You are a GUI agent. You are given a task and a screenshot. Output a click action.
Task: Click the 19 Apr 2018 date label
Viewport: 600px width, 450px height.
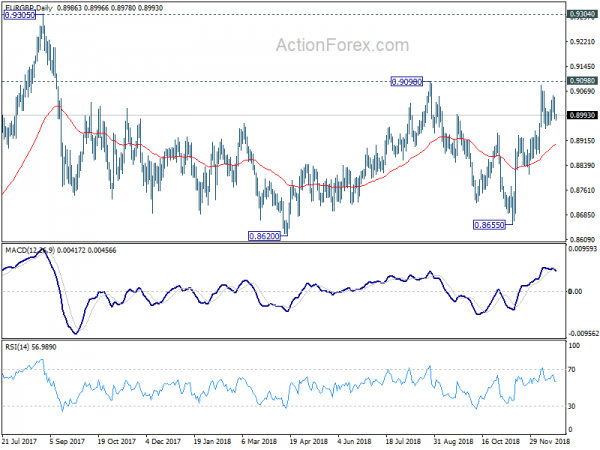point(308,441)
